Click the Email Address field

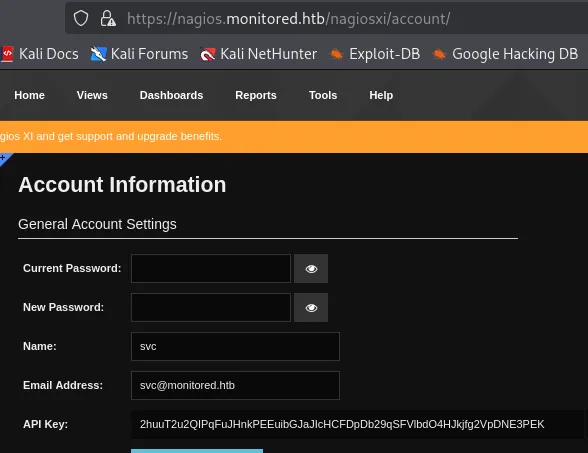pyautogui.click(x=236, y=386)
